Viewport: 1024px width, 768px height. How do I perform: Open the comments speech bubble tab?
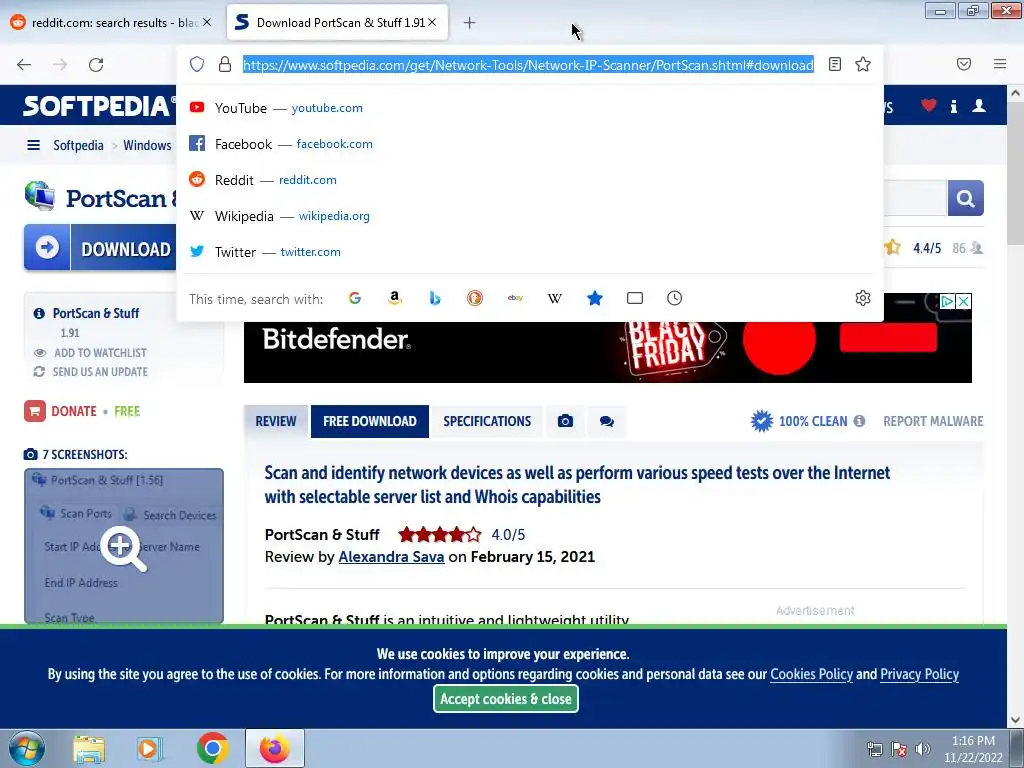(x=607, y=421)
